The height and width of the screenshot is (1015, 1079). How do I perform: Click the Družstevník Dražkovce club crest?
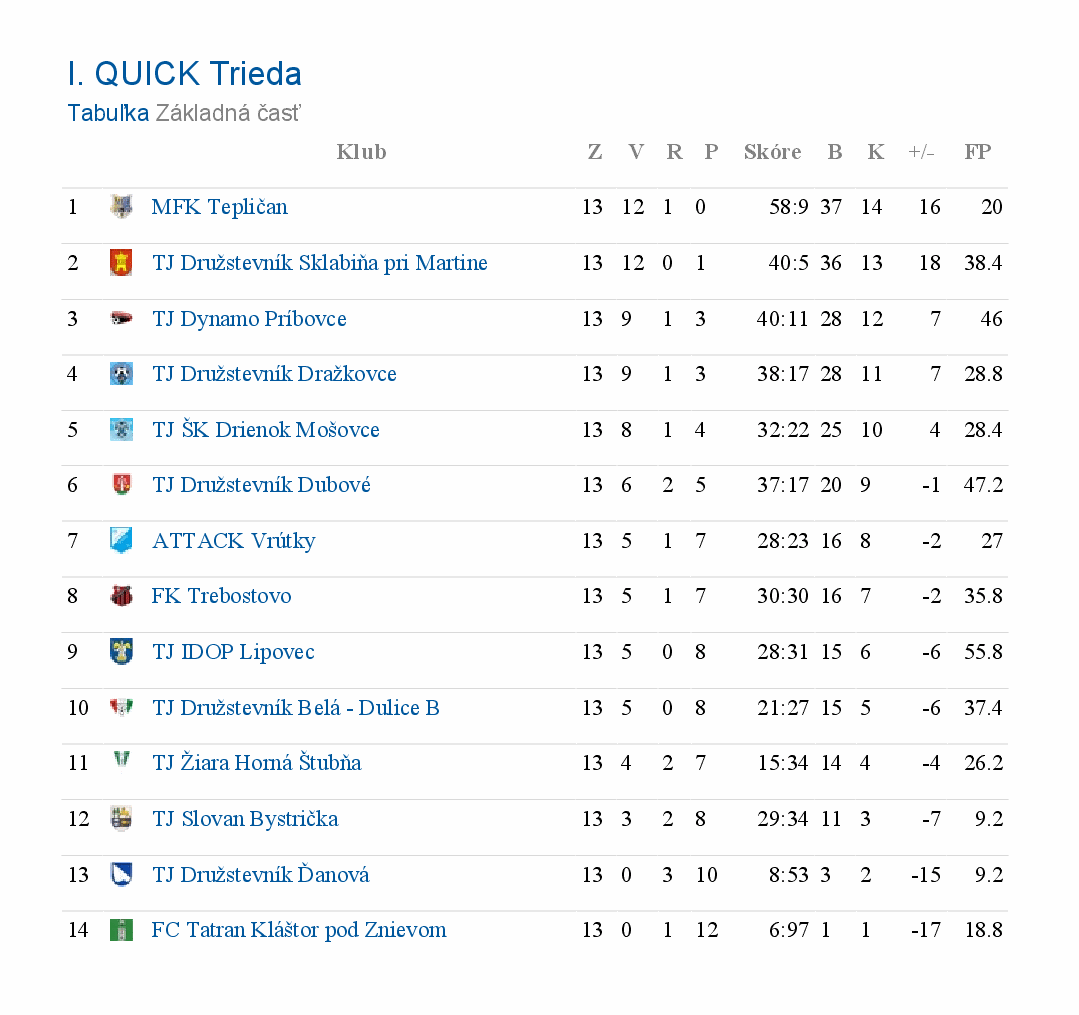point(121,374)
